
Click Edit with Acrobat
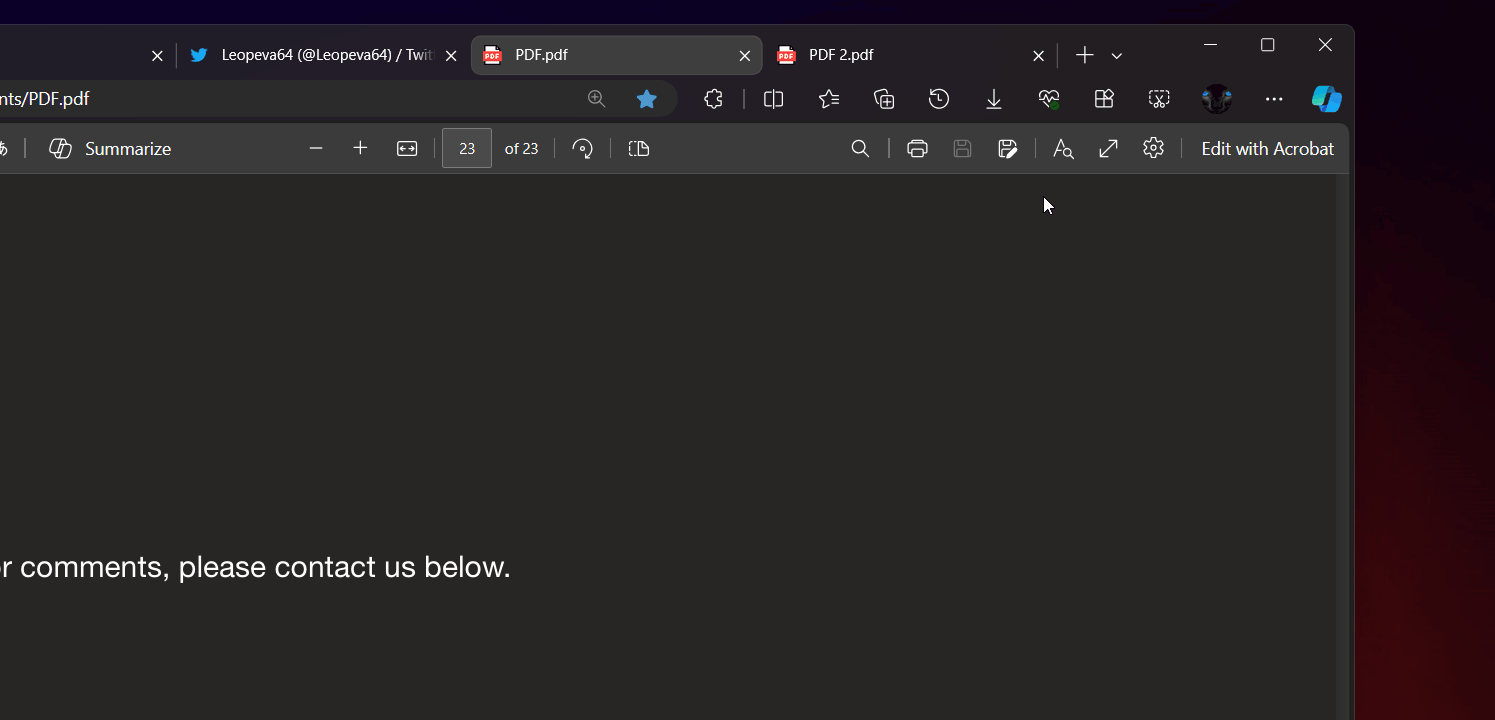(x=1267, y=149)
